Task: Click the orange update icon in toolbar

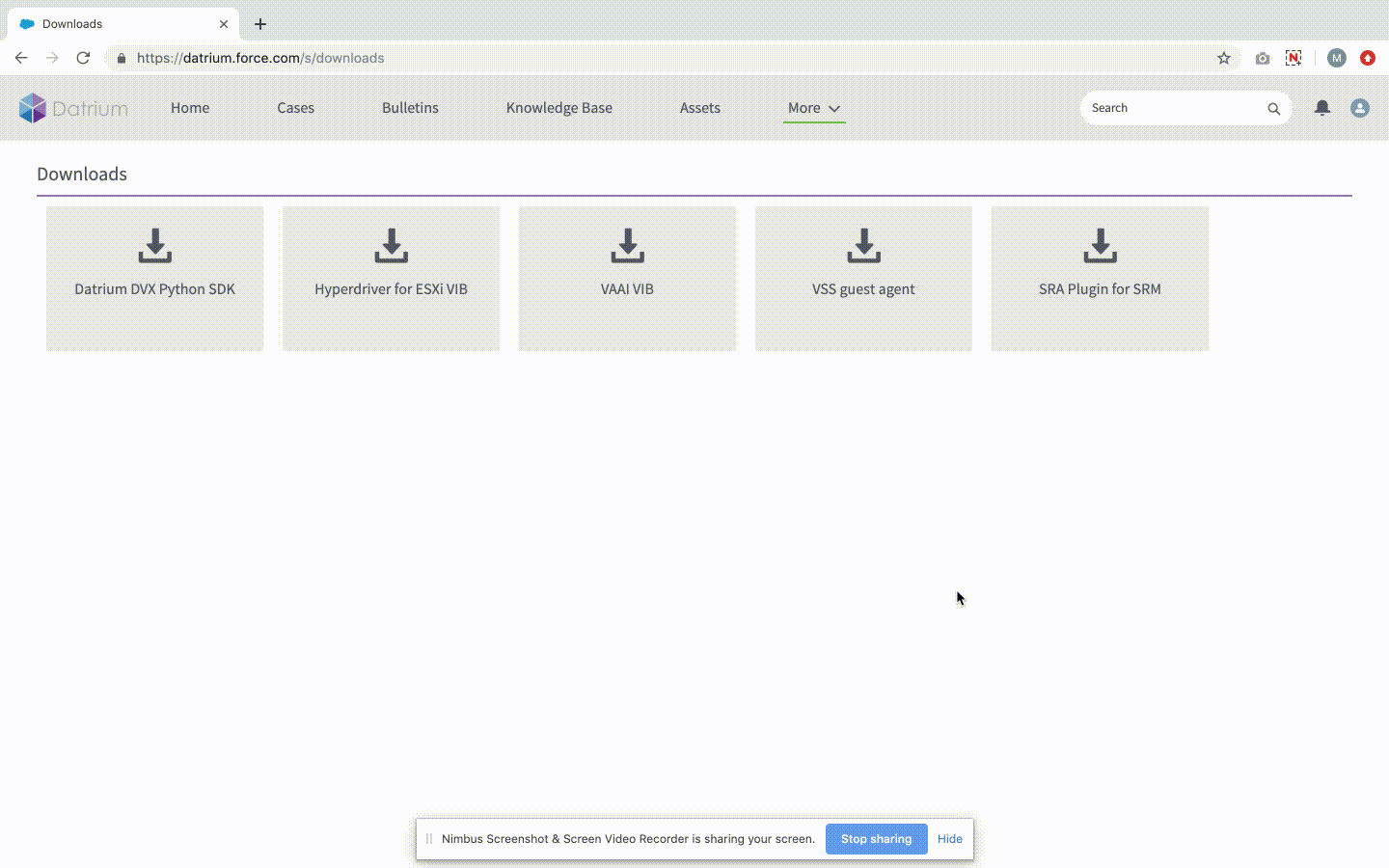Action: pos(1368,58)
